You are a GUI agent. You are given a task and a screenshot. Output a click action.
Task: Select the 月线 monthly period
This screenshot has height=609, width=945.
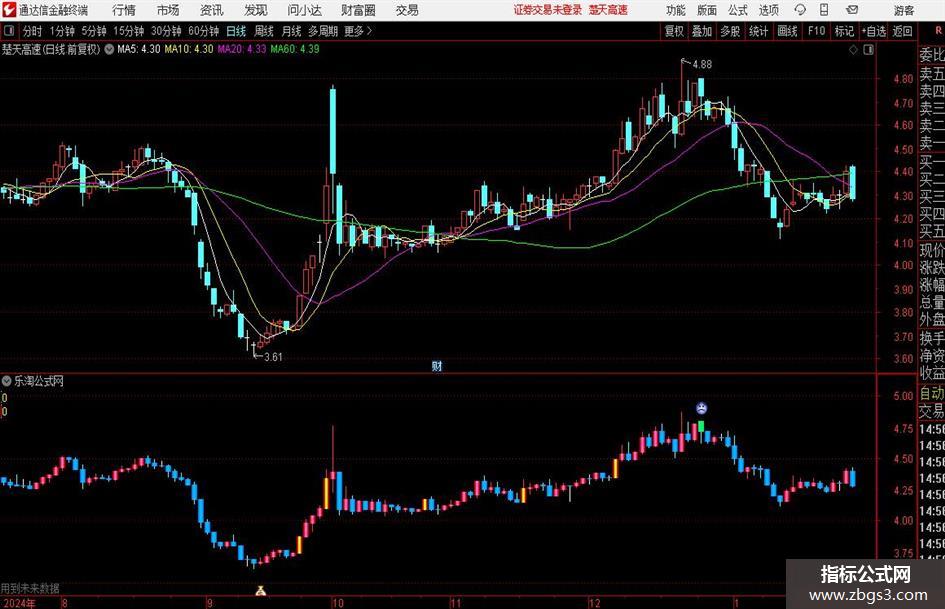pyautogui.click(x=292, y=31)
